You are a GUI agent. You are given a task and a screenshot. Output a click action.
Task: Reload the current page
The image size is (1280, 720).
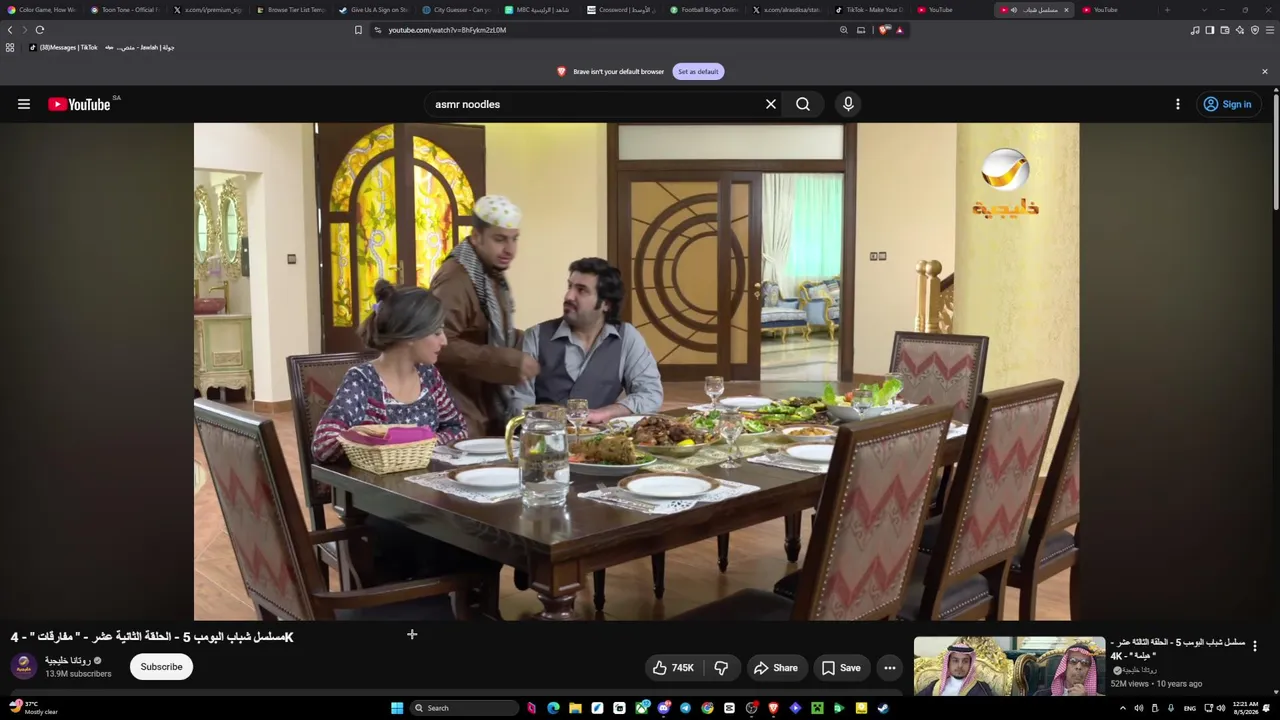40,30
